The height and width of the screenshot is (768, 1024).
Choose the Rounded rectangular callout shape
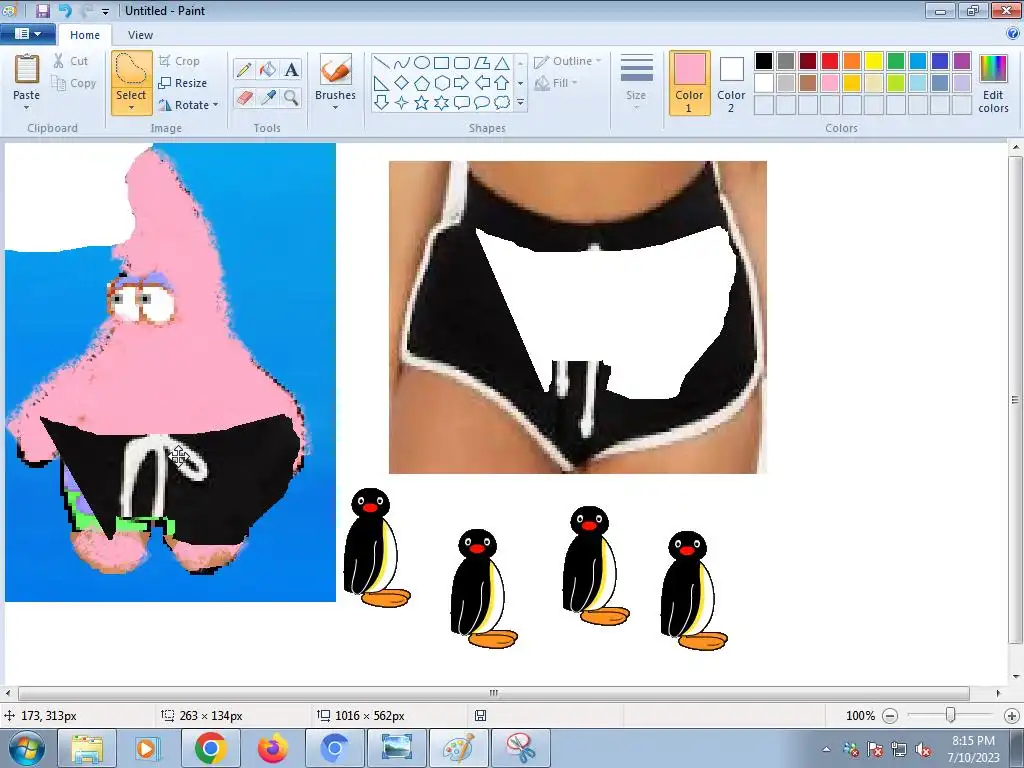[x=462, y=103]
